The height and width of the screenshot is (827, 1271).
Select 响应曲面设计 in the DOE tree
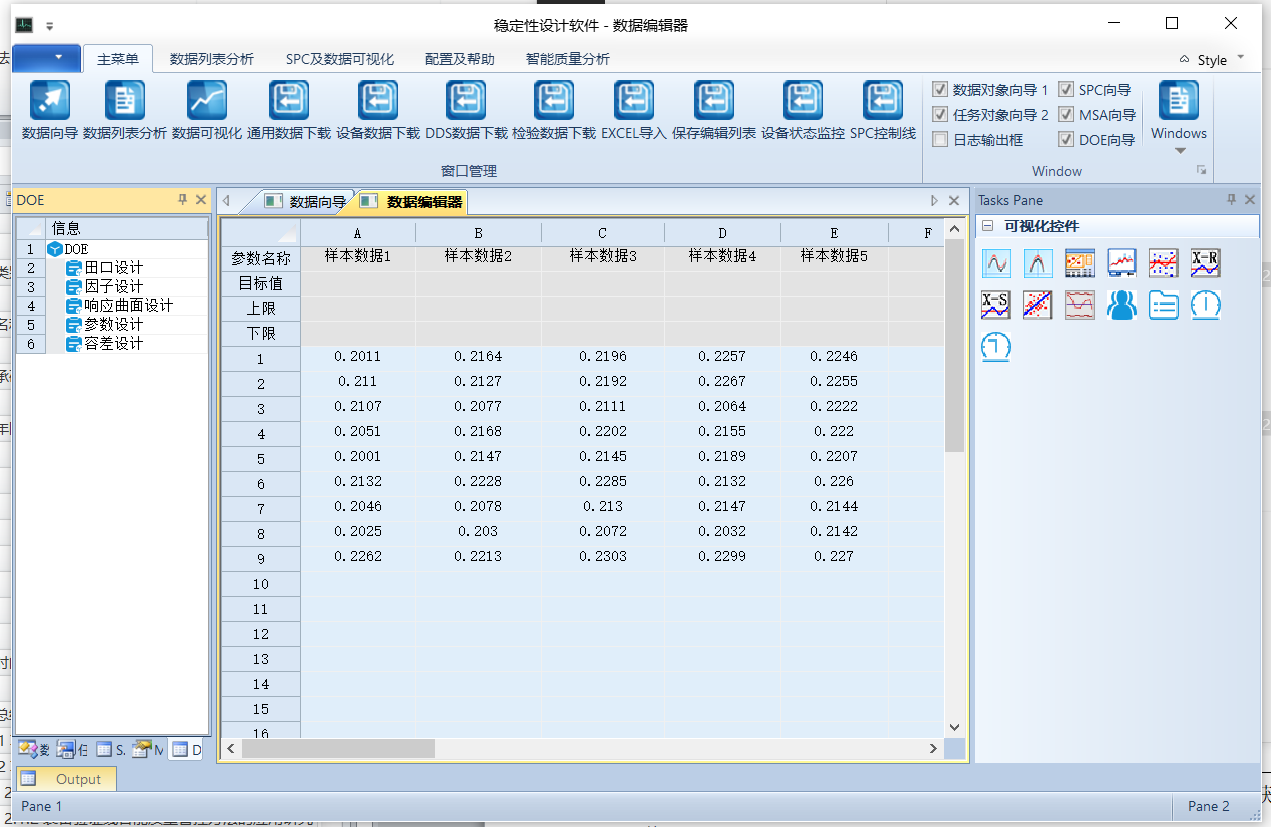pyautogui.click(x=128, y=306)
